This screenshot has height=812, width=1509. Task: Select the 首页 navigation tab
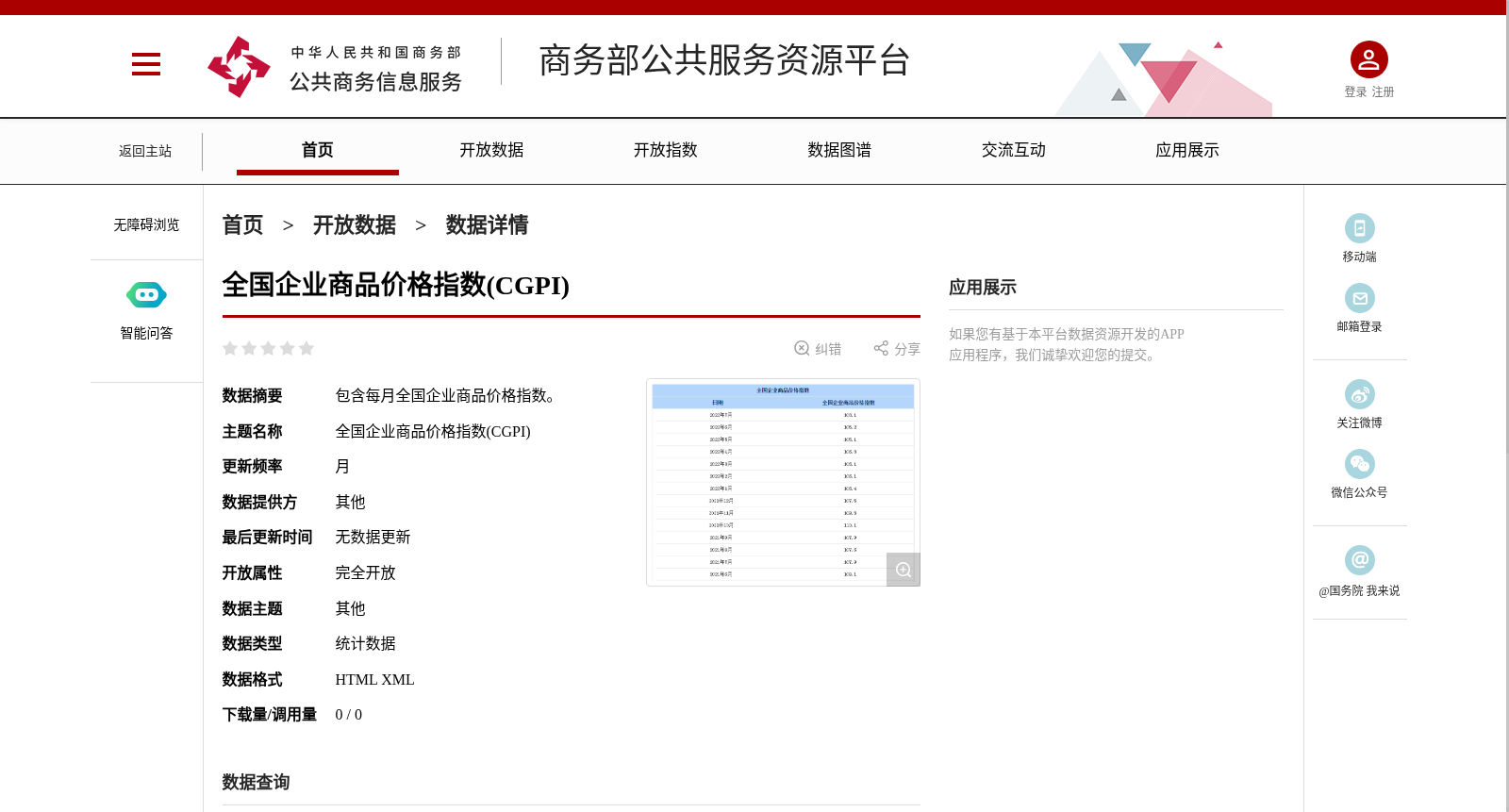pyautogui.click(x=318, y=150)
